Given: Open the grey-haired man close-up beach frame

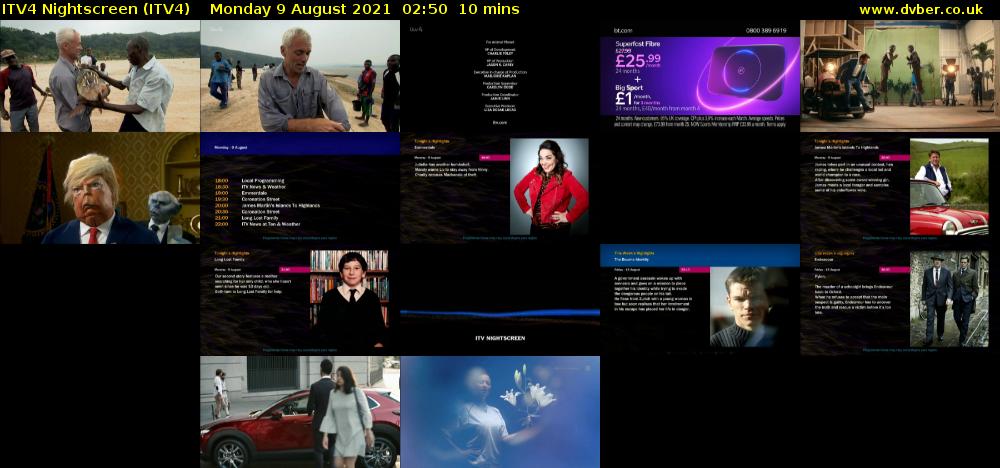Looking at the screenshot, I should tap(300, 76).
